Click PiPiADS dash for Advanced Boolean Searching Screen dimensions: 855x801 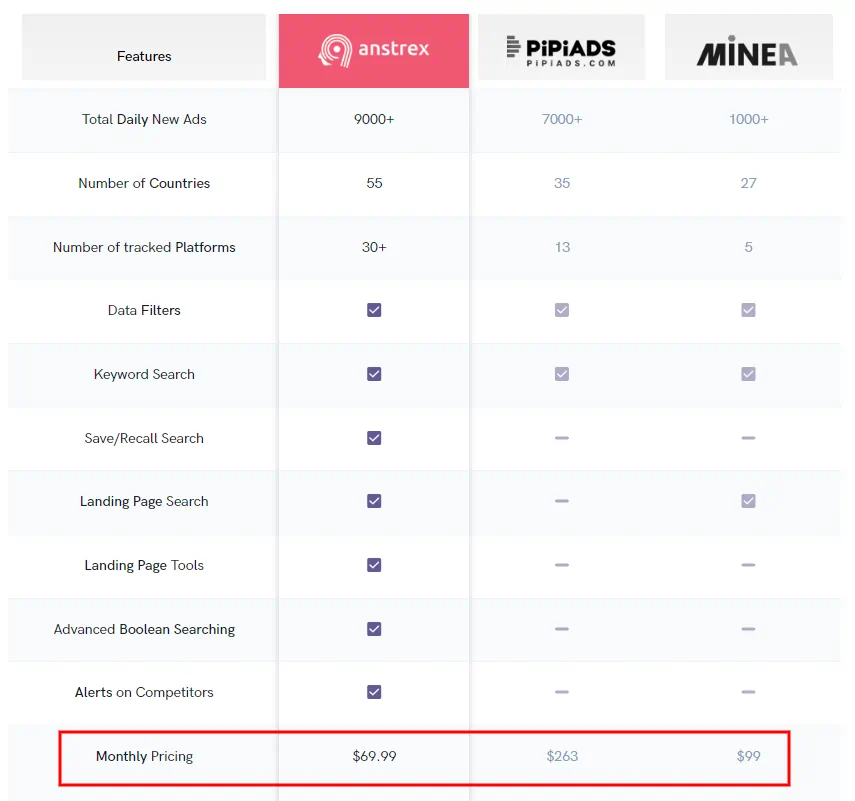pyautogui.click(x=562, y=629)
